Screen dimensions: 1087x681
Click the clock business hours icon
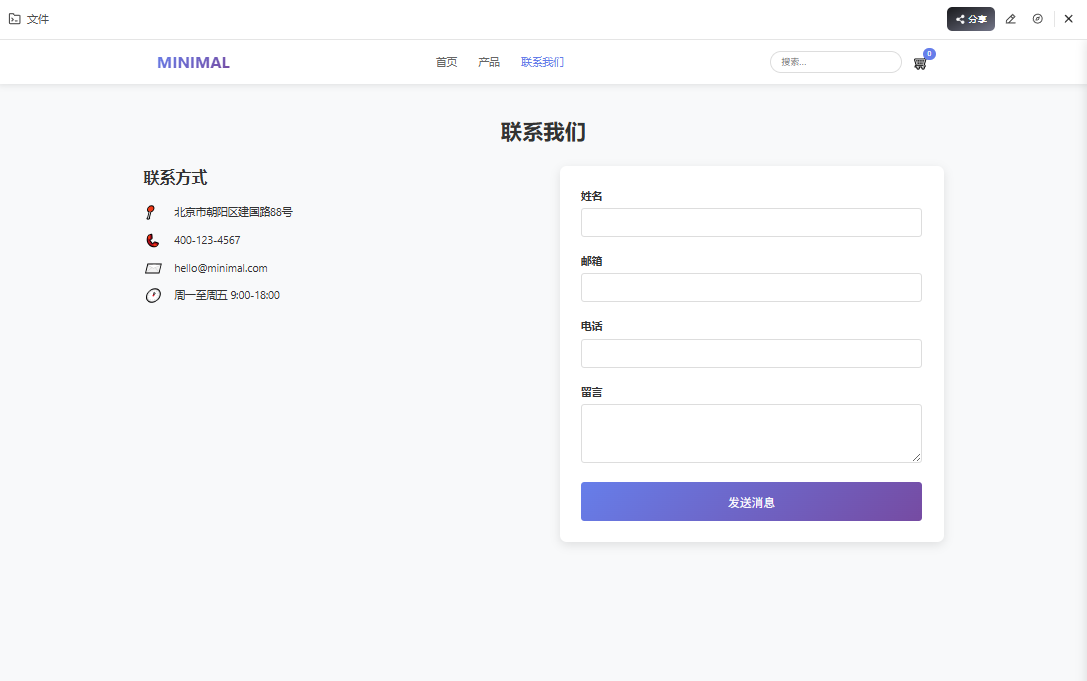[x=153, y=295]
